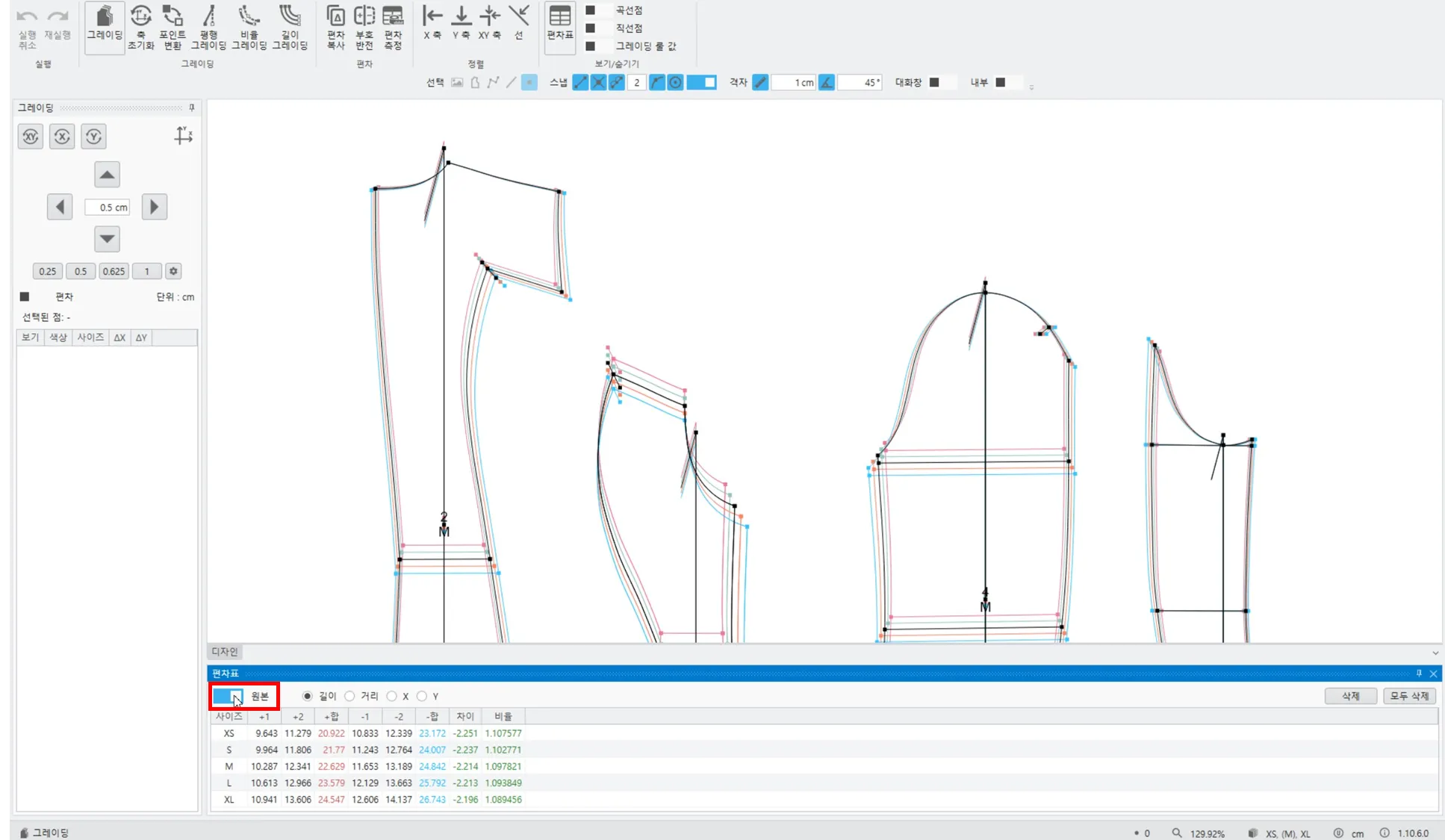The height and width of the screenshot is (840, 1445).
Task: Pin the 그레이딩 side panel
Action: point(192,108)
